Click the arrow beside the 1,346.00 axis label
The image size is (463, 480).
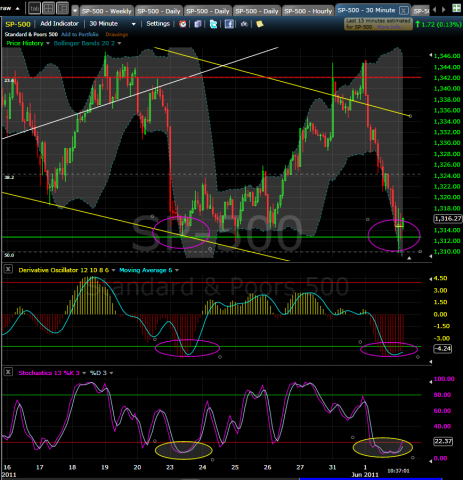pyautogui.click(x=430, y=55)
